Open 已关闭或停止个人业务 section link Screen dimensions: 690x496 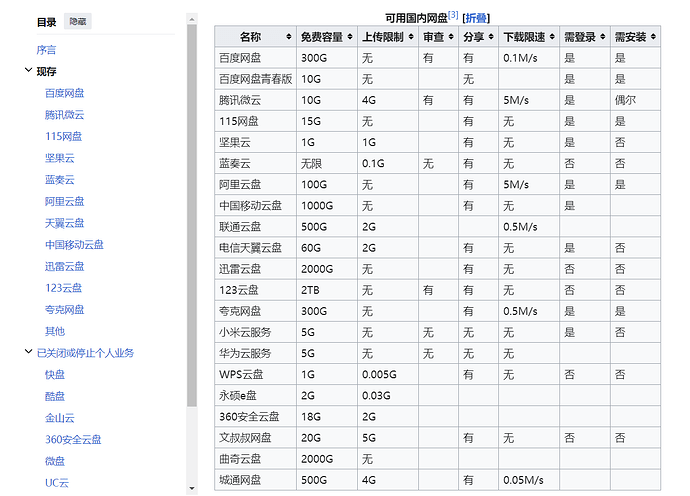click(85, 353)
